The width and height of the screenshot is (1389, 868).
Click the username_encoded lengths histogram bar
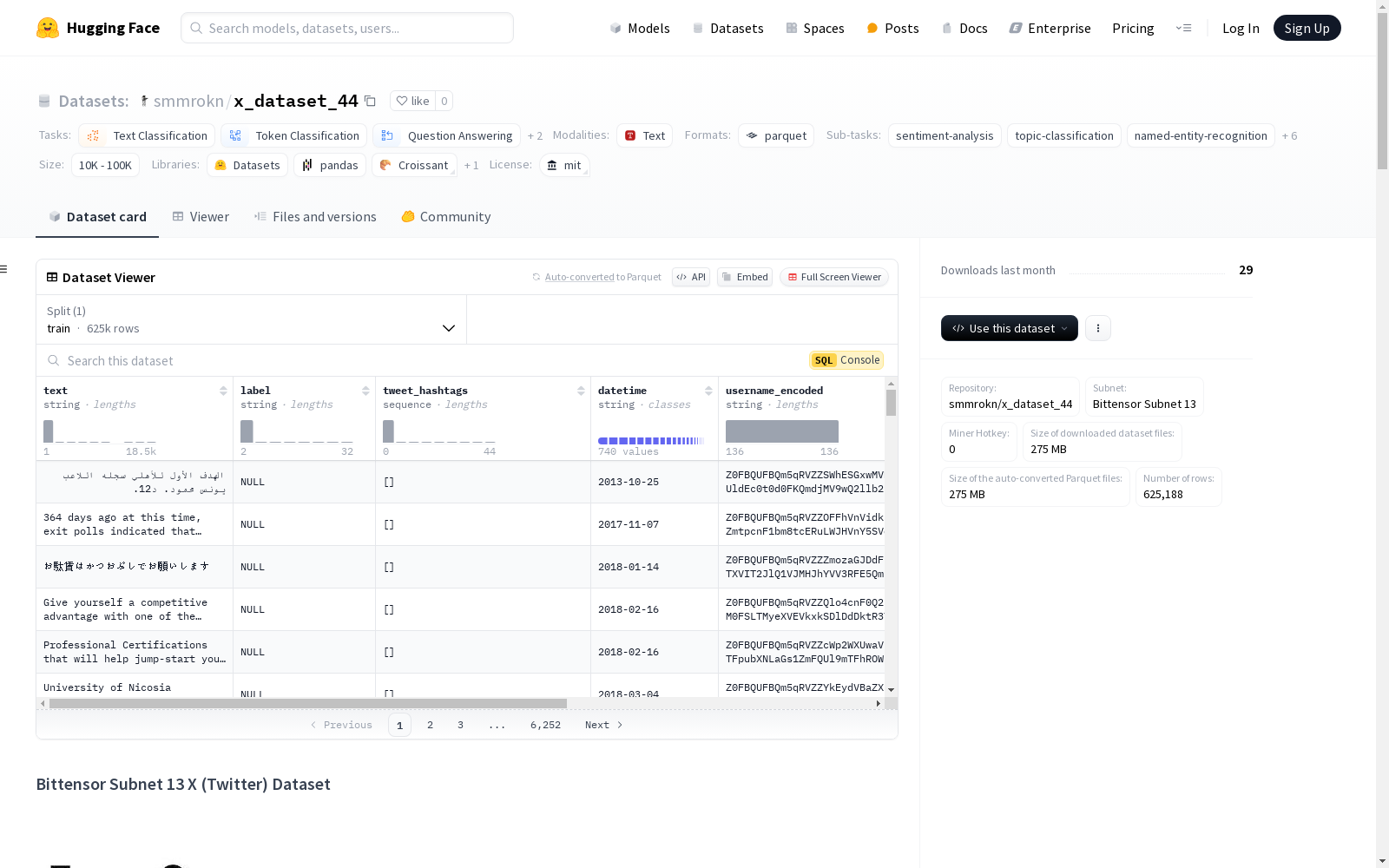click(x=782, y=431)
